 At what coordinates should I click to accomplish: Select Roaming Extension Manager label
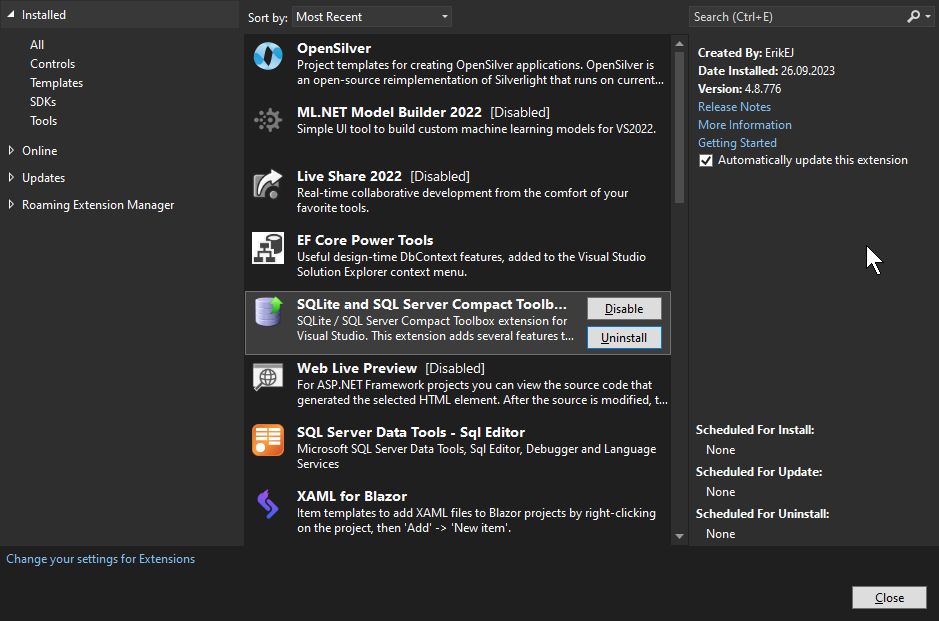click(98, 205)
